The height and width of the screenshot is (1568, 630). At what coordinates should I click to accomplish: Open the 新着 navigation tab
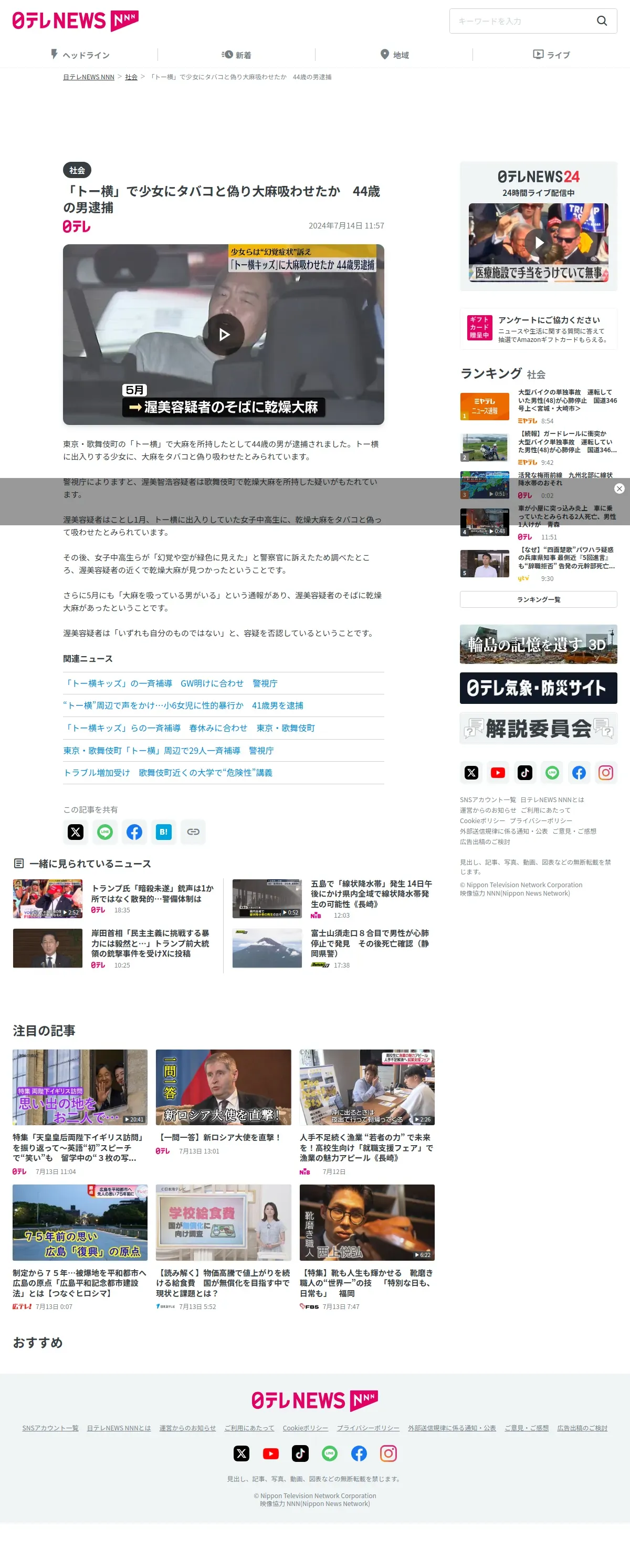tap(237, 55)
